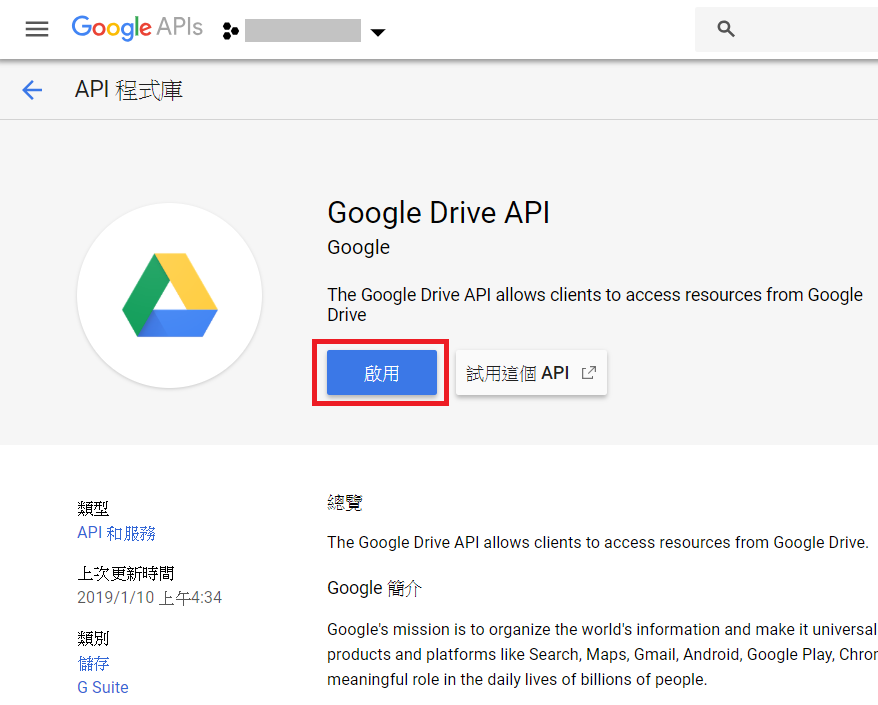Click the 類型 label
This screenshot has height=705, width=878.
coord(93,508)
